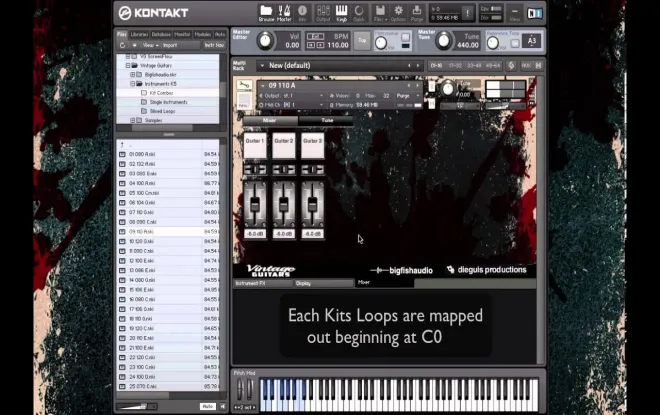Click the eject icon in browser toolbar
Viewport: 660px width, 415px height.
[x=134, y=45]
